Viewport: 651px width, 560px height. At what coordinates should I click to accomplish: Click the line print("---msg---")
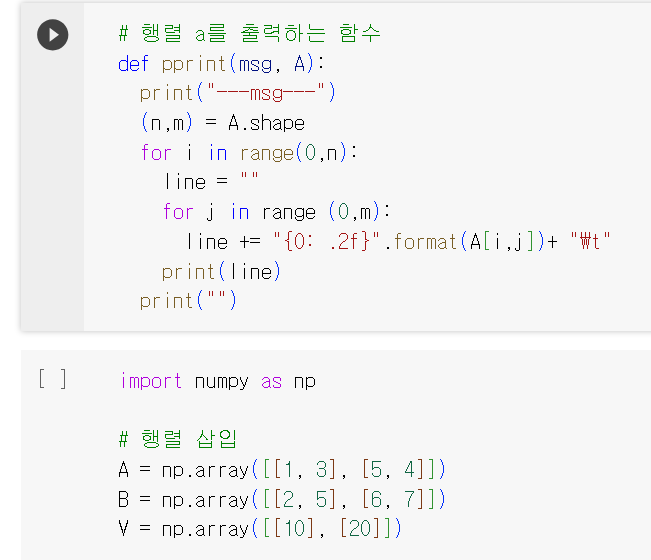pos(237,93)
